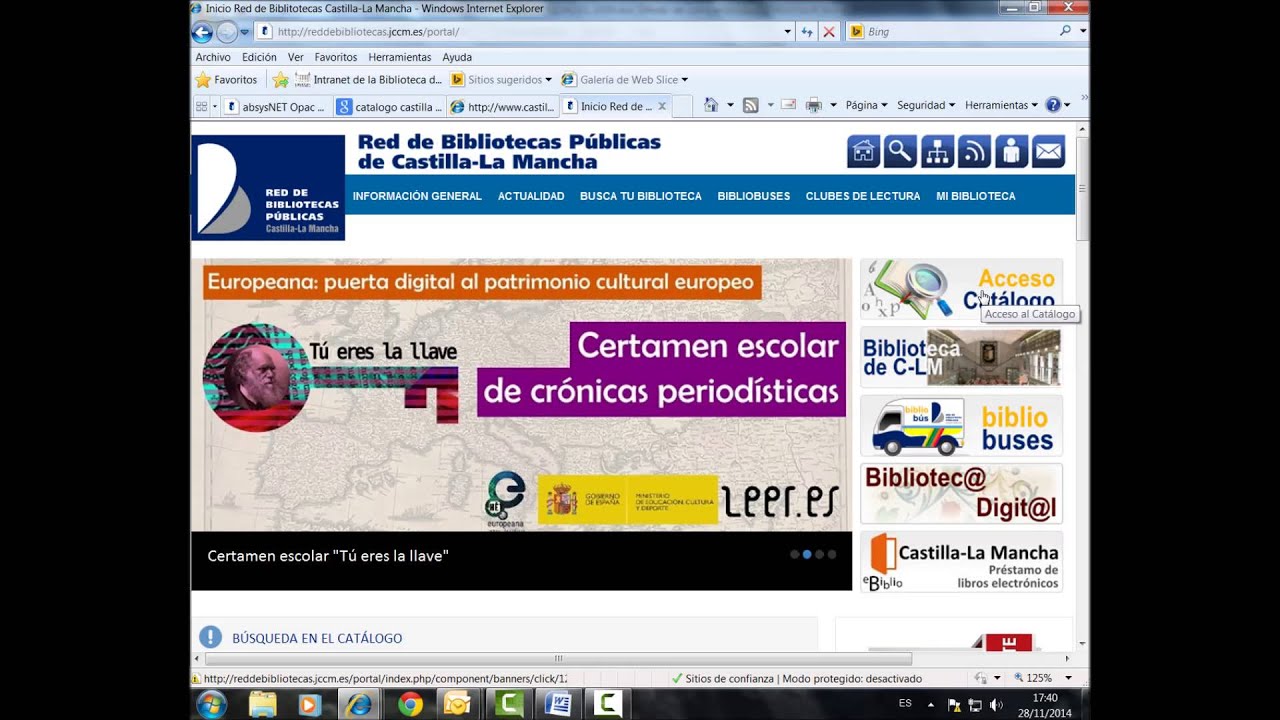
Task: Open the Castilla-La Mancha eBiblio banner
Action: tap(961, 562)
